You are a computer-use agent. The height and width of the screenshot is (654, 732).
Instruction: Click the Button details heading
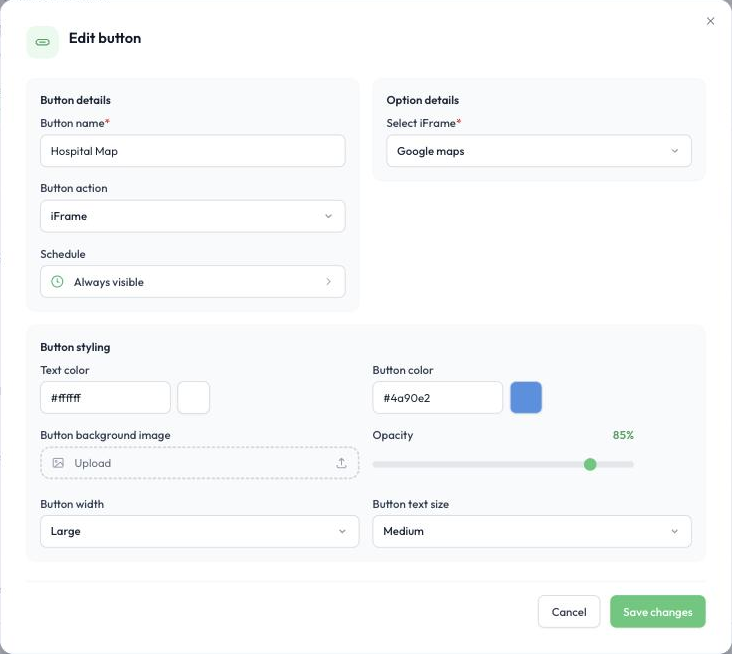tap(76, 100)
